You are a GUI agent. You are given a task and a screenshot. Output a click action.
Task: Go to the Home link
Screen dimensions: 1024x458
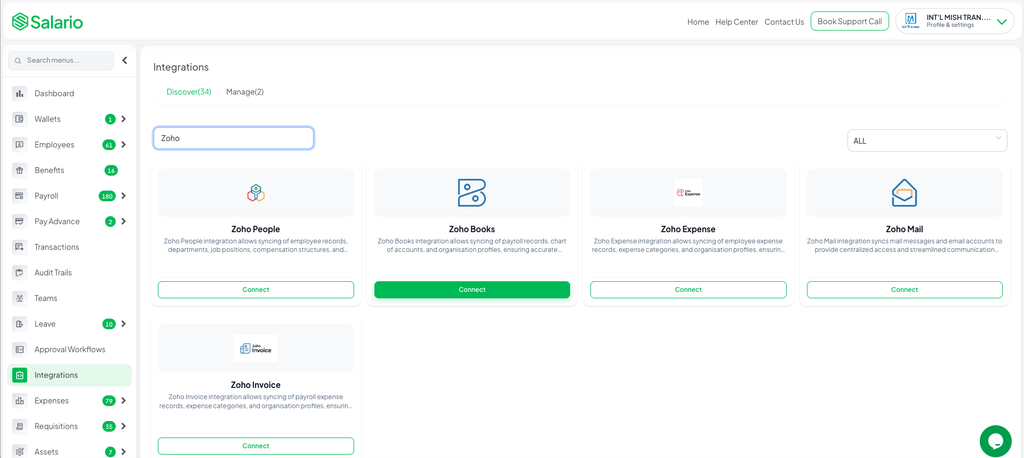pos(698,22)
